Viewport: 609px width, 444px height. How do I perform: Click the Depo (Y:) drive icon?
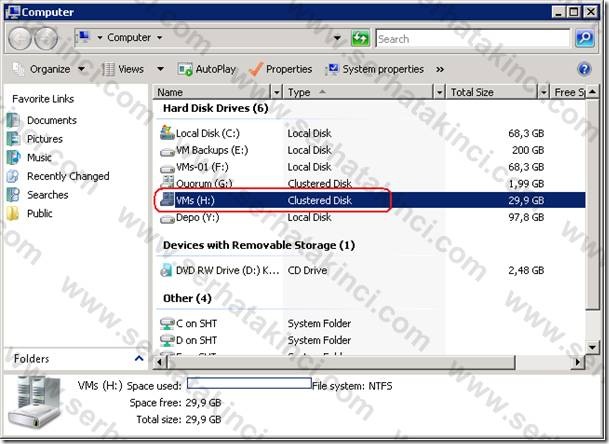167,218
